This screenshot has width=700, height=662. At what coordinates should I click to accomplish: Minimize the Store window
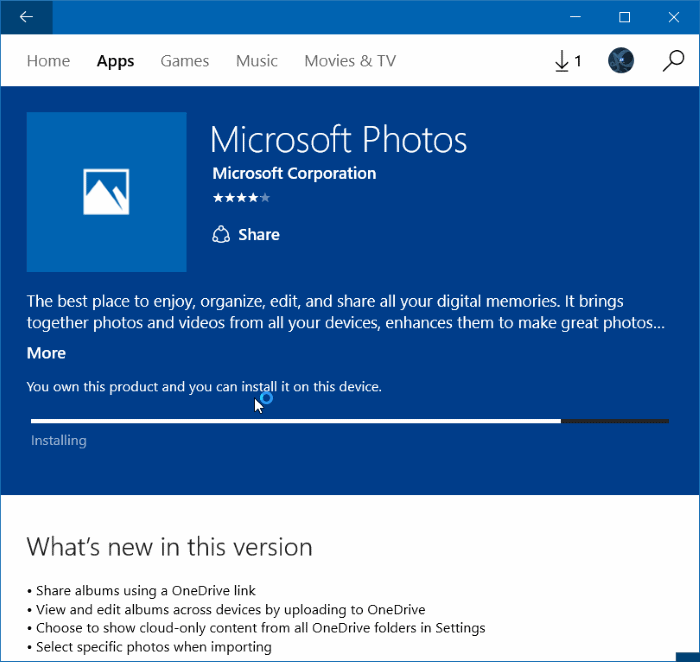tap(575, 17)
